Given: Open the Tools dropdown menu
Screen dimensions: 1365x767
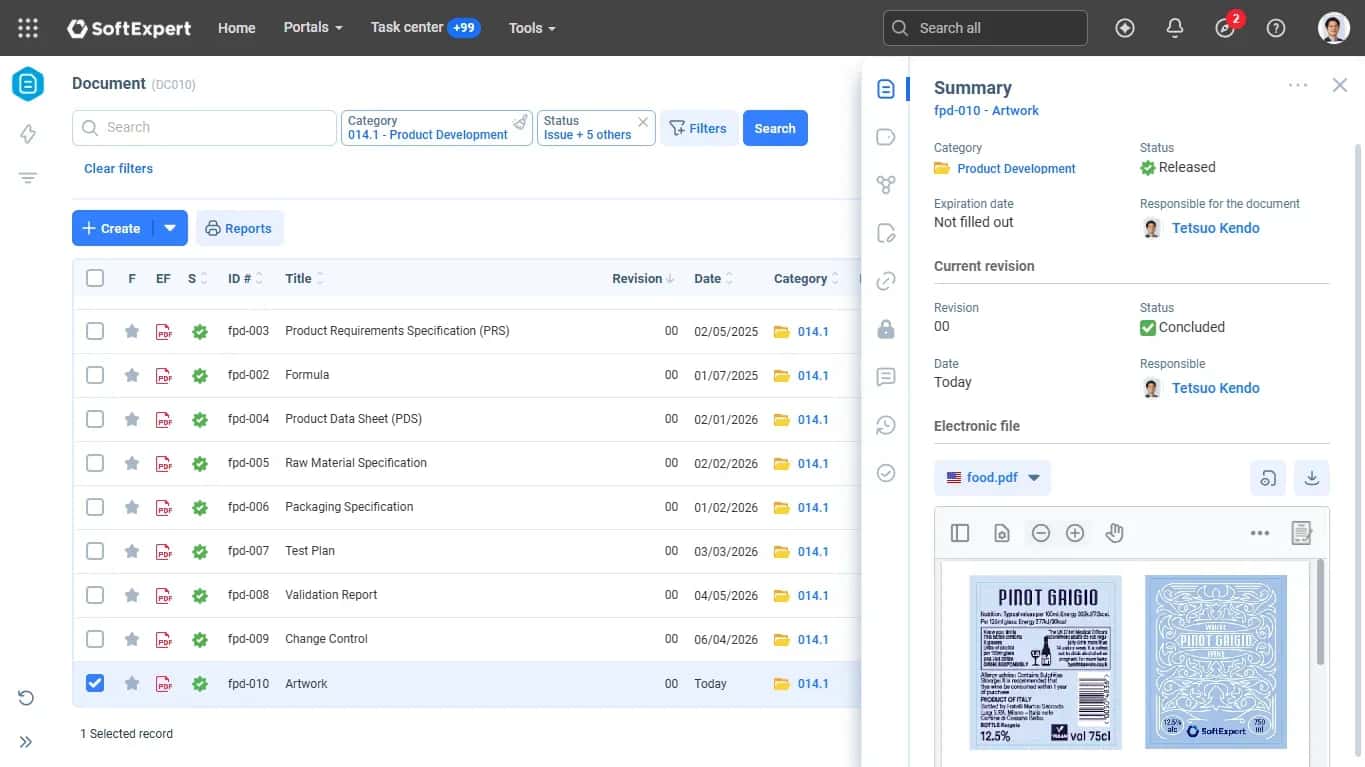Looking at the screenshot, I should coord(532,28).
